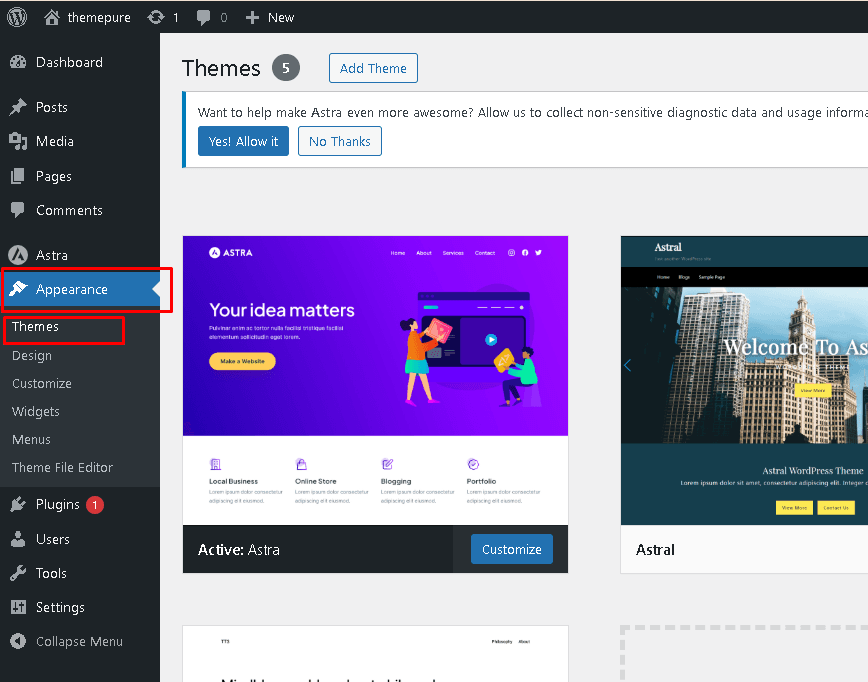Open the comments bubble icon in admin bar
Viewport: 868px width, 682px height.
tap(204, 17)
